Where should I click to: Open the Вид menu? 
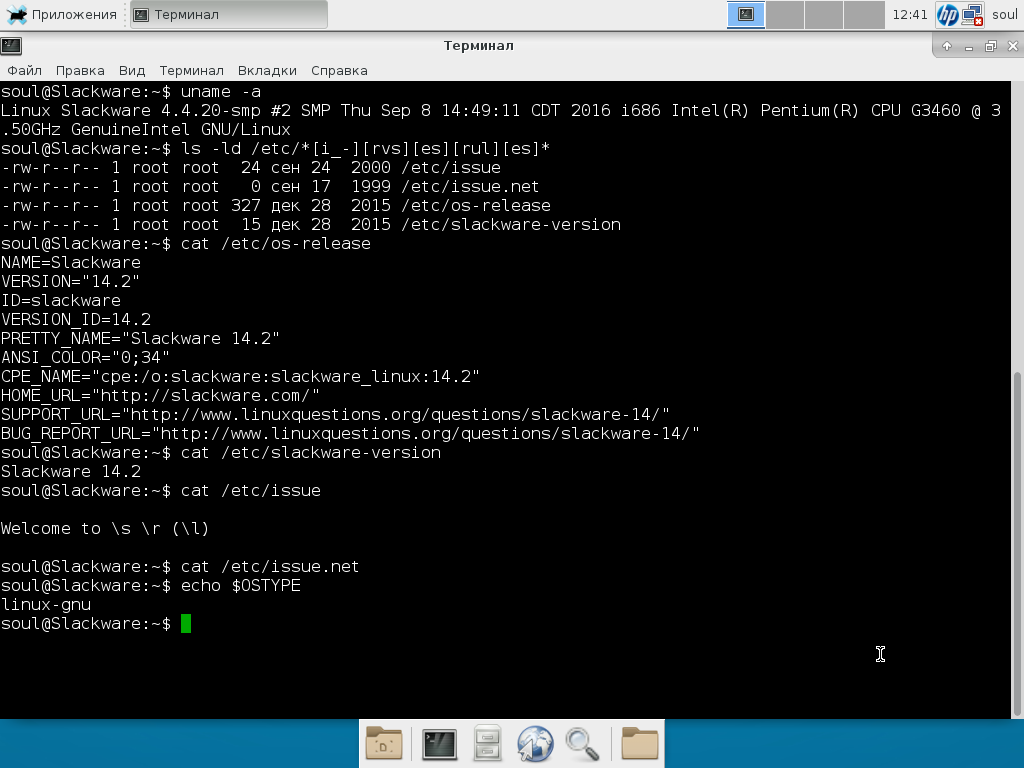(131, 71)
